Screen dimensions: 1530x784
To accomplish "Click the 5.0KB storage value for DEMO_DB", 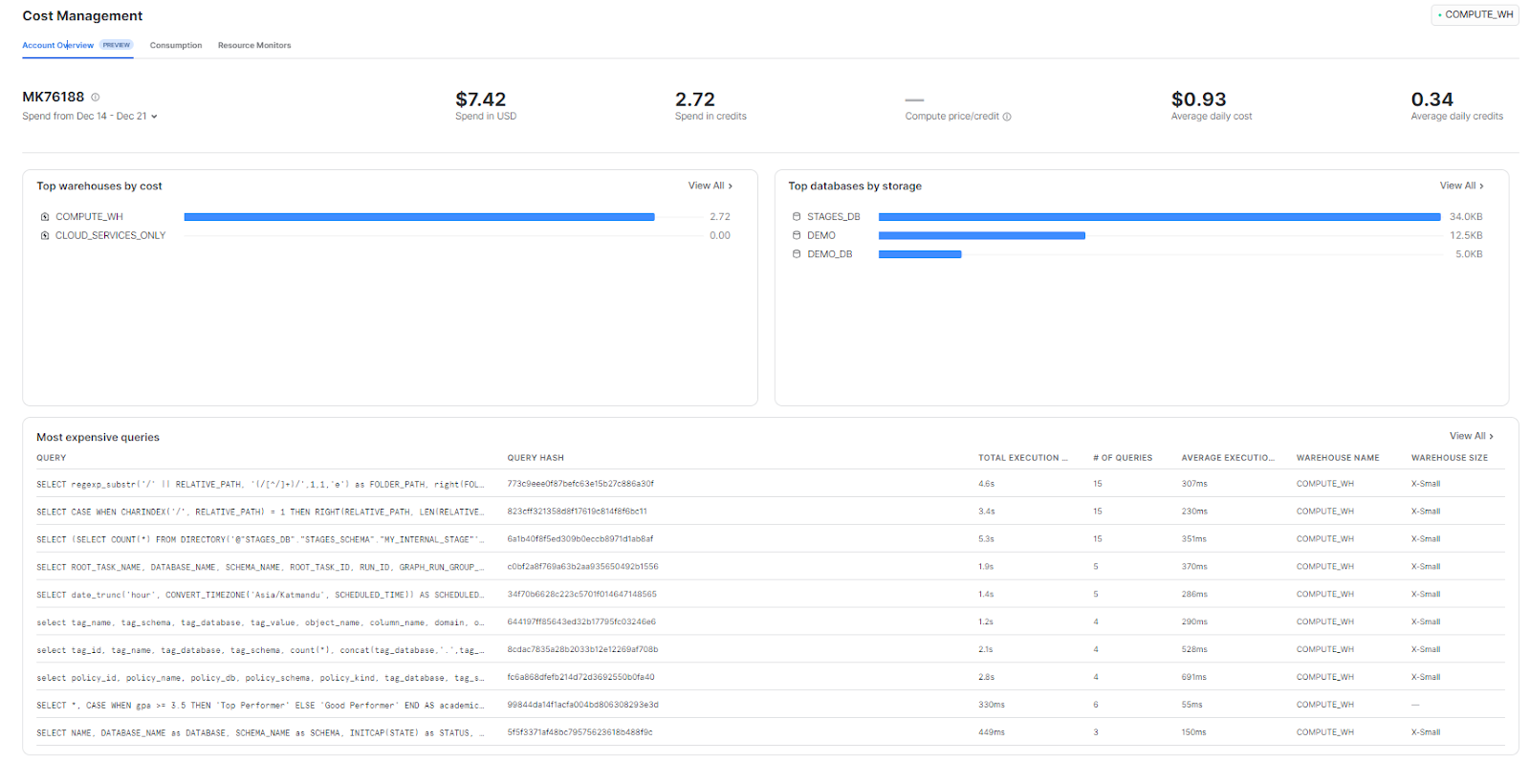I will (x=1469, y=254).
